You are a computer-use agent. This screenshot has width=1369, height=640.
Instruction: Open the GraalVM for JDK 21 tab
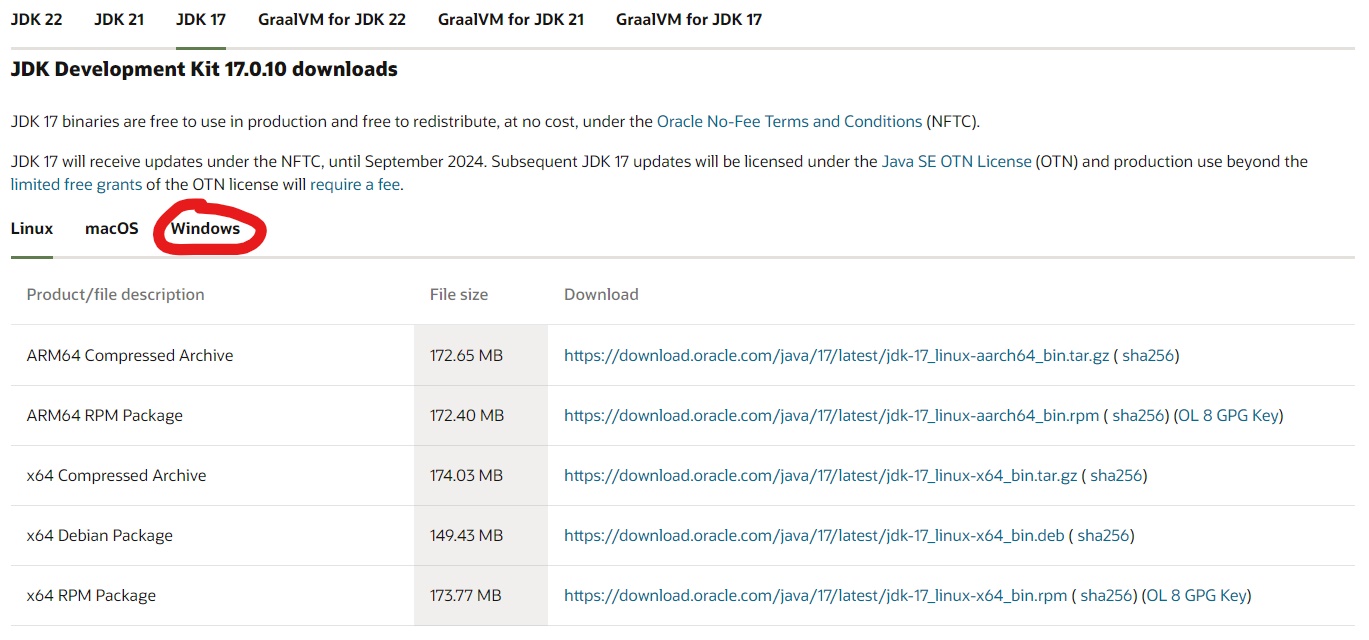(x=511, y=19)
